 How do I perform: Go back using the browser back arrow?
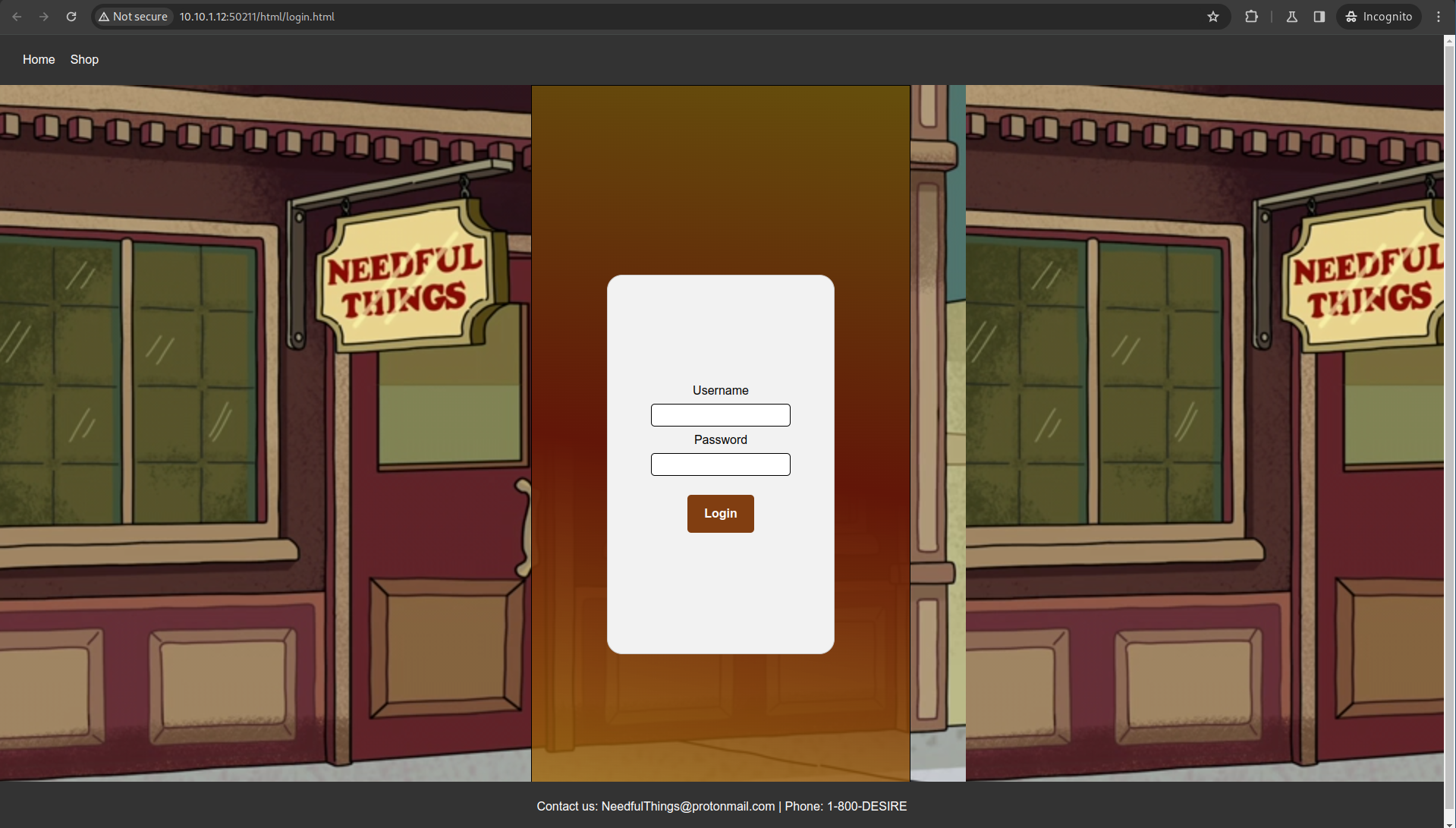[x=17, y=17]
